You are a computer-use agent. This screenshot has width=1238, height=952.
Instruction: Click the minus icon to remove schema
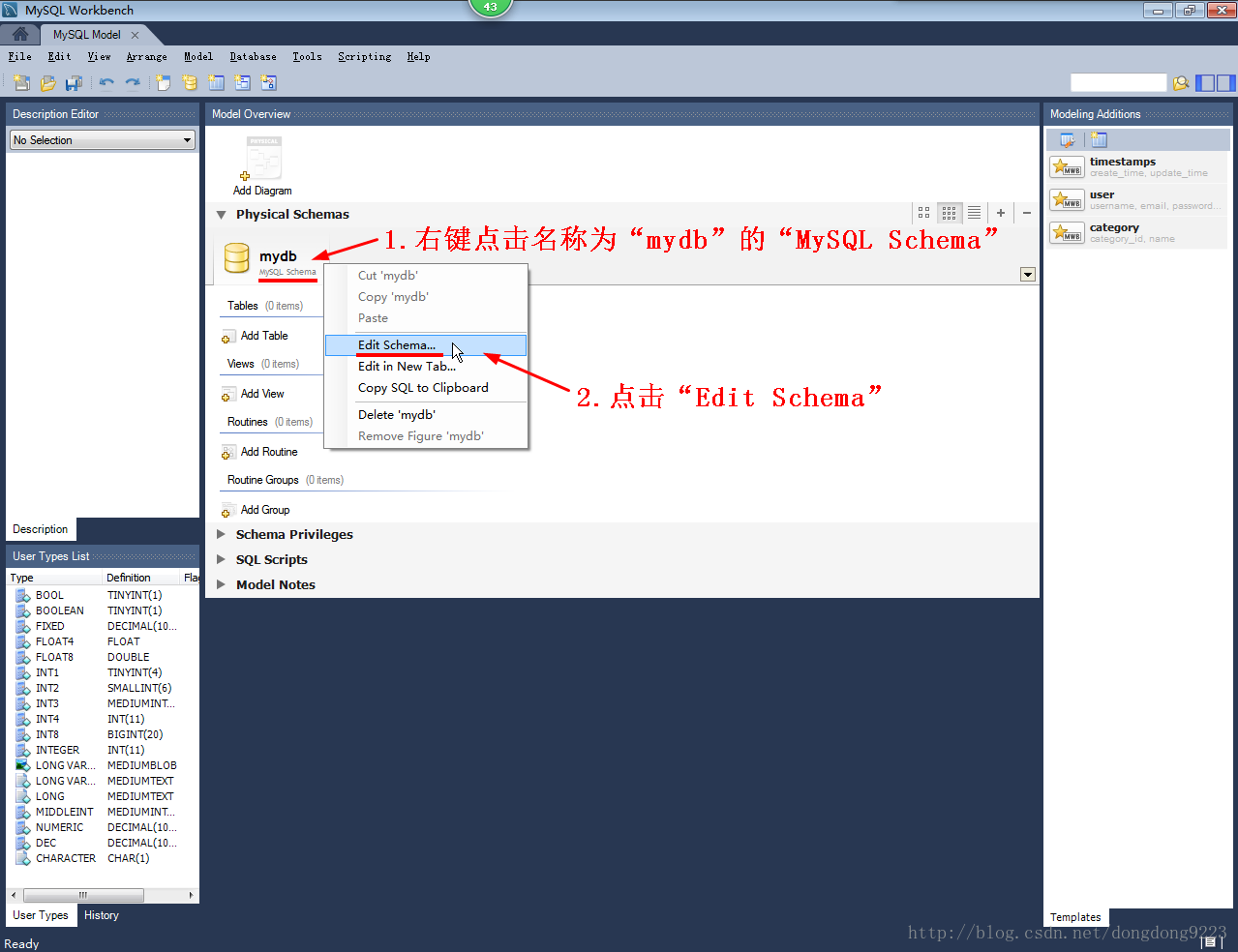point(1027,213)
